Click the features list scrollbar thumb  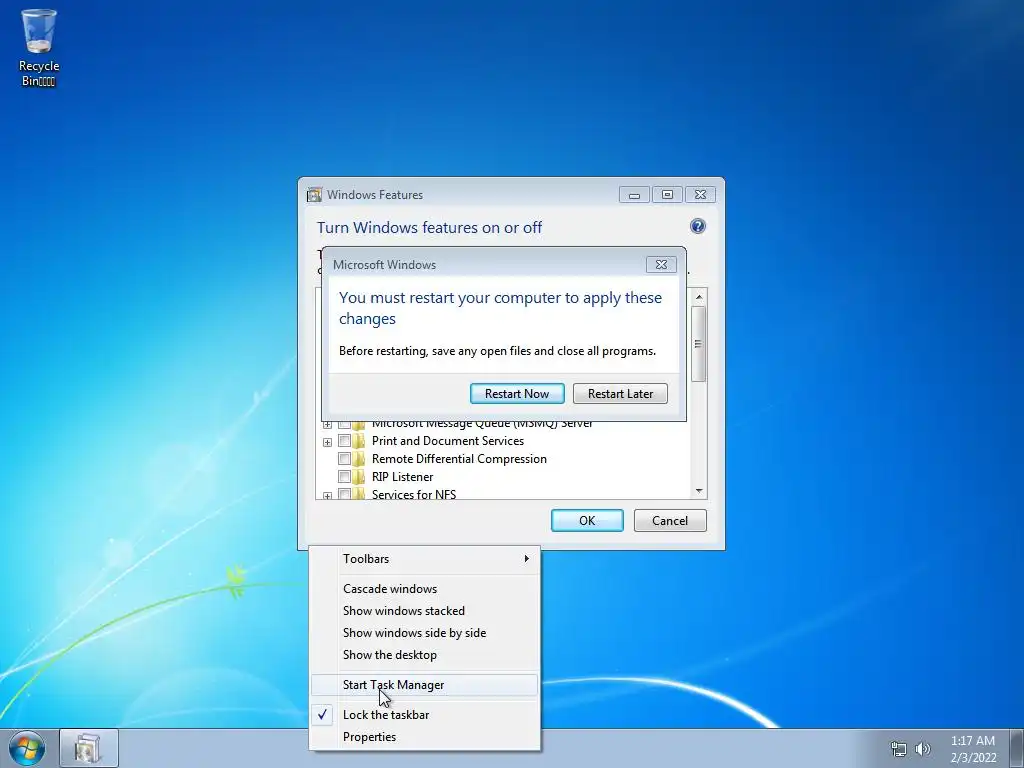tap(699, 344)
